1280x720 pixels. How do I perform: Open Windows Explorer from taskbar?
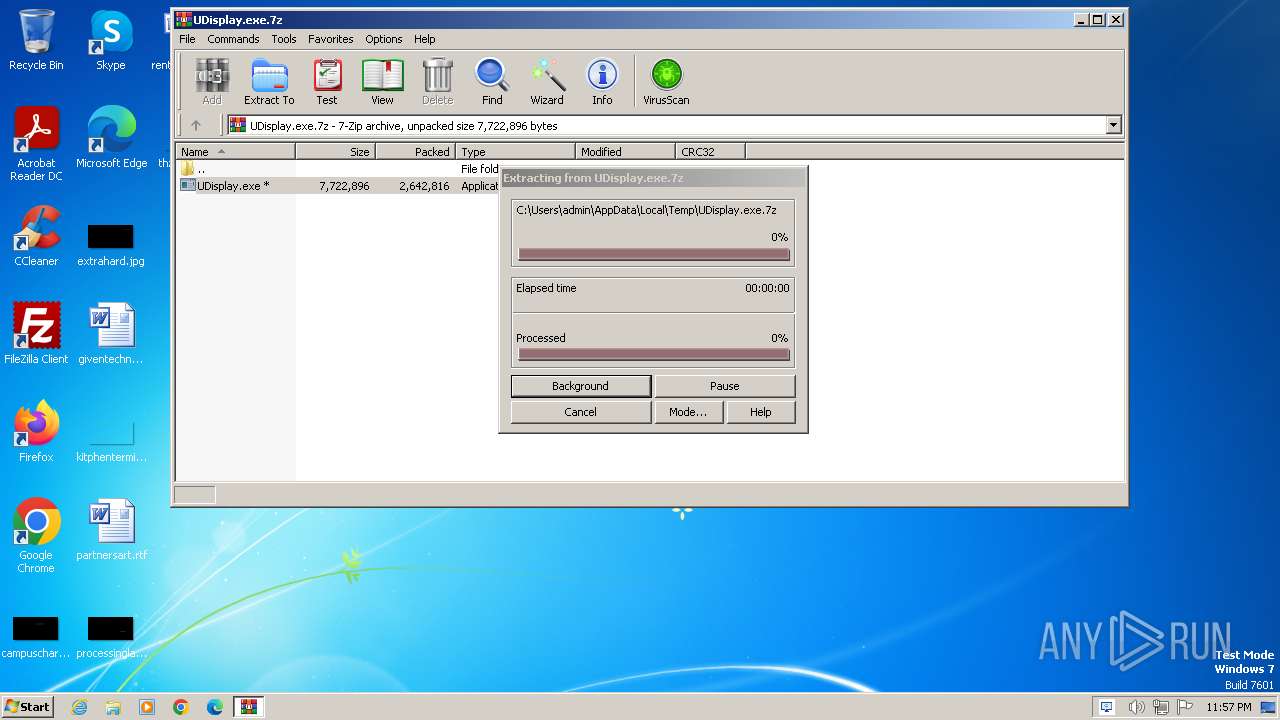click(113, 707)
